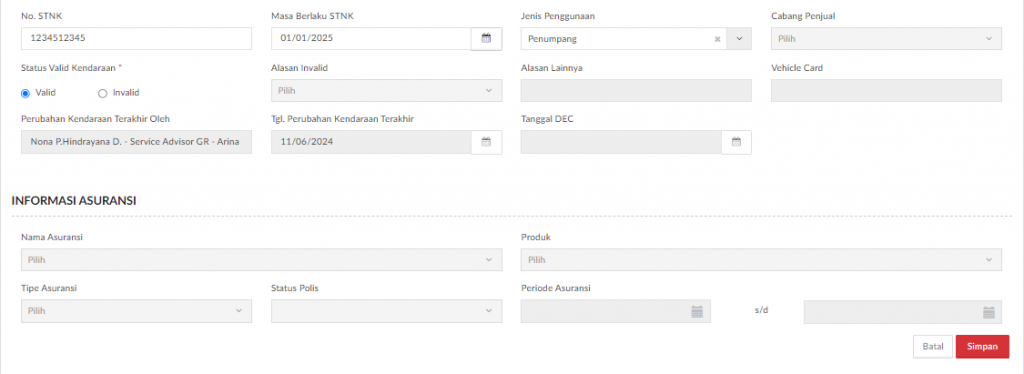This screenshot has width=1024, height=374.
Task: Expand the Jenis Penggunaan dropdown arrow
Action: (739, 39)
